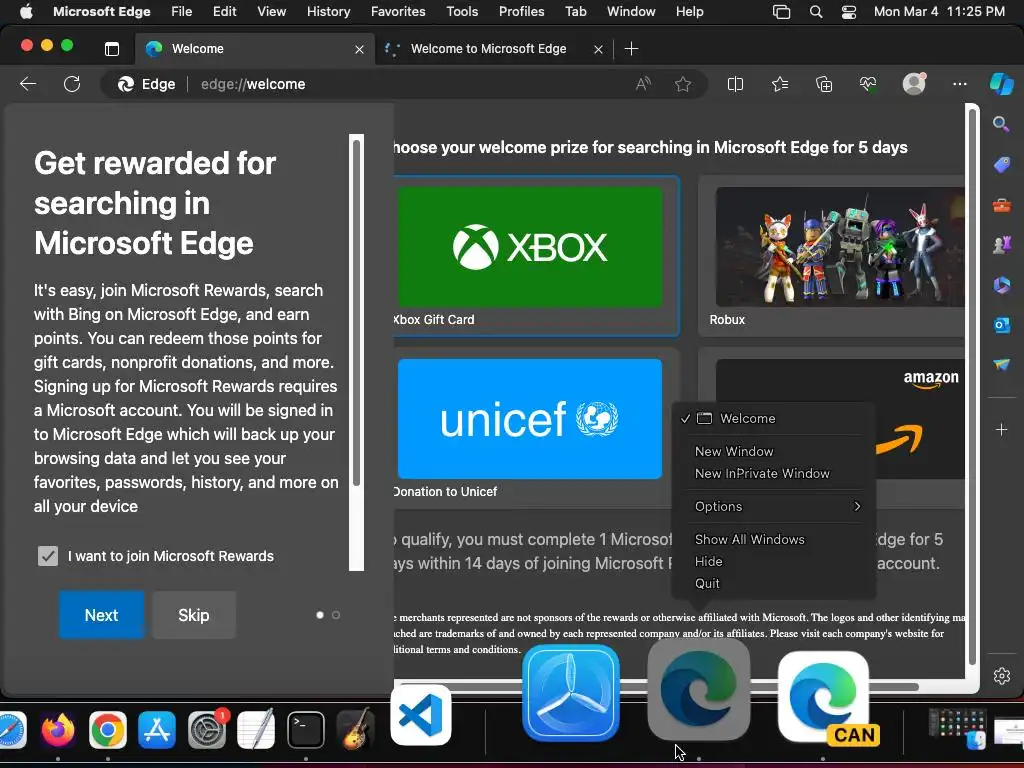Open sidebar Search icon

tap(1001, 124)
